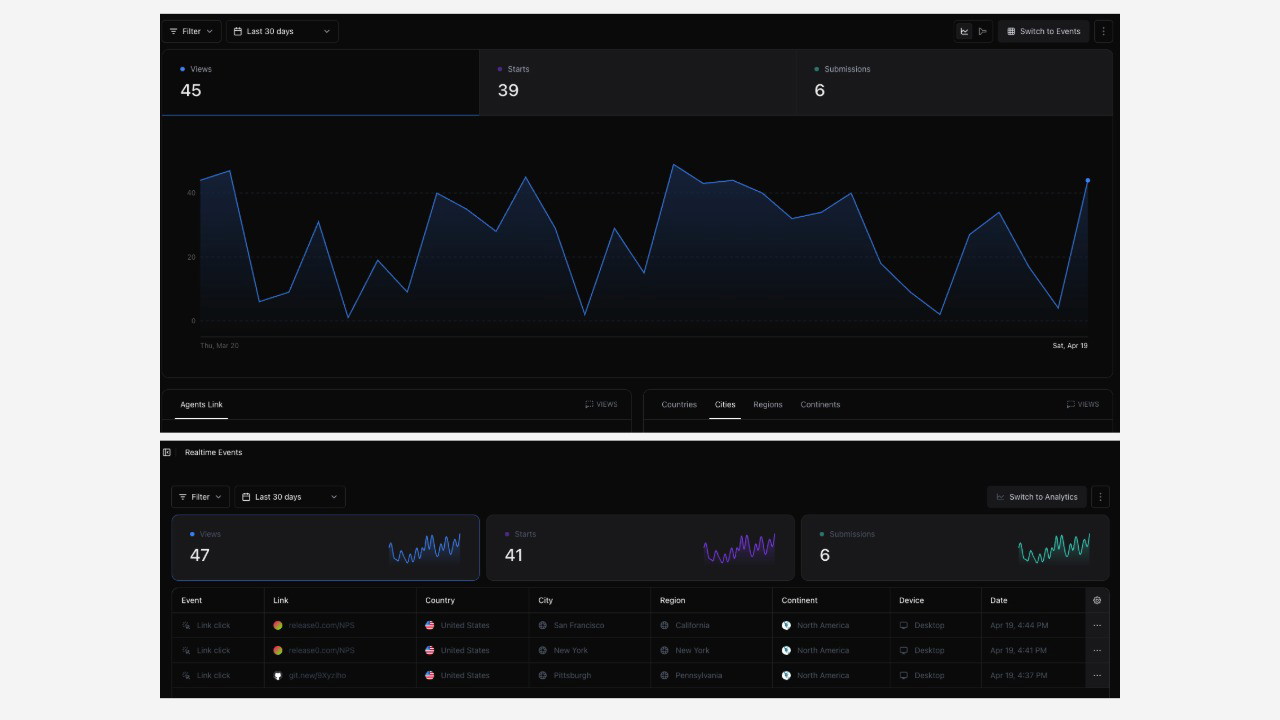
Task: Click the Switch to Events button
Action: 1043,31
